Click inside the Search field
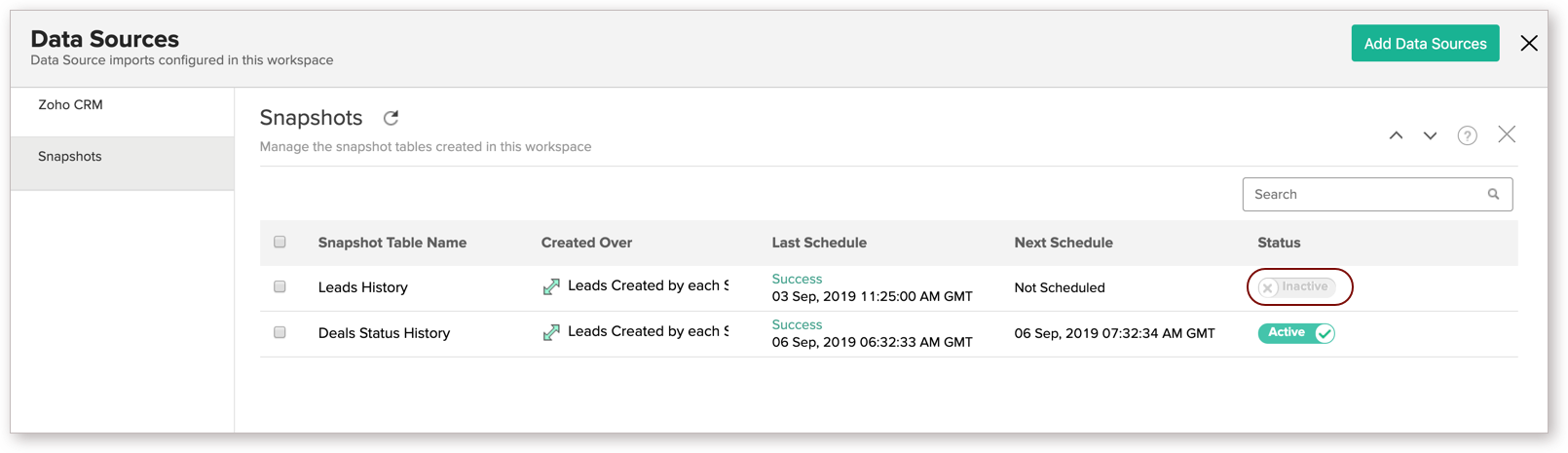This screenshot has height=453, width=1568. click(x=1363, y=194)
